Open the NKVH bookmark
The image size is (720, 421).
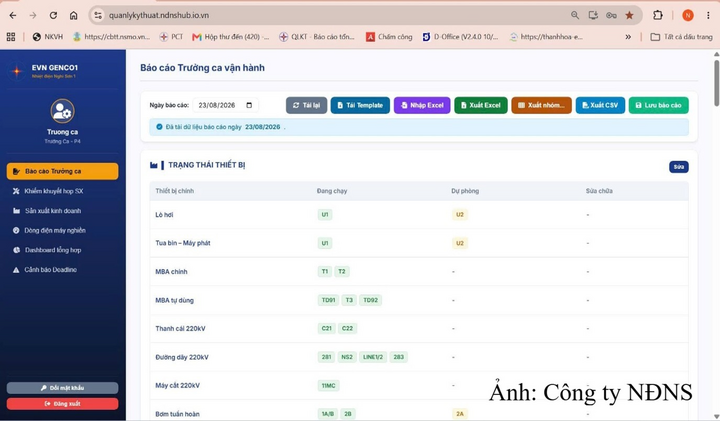coord(48,37)
